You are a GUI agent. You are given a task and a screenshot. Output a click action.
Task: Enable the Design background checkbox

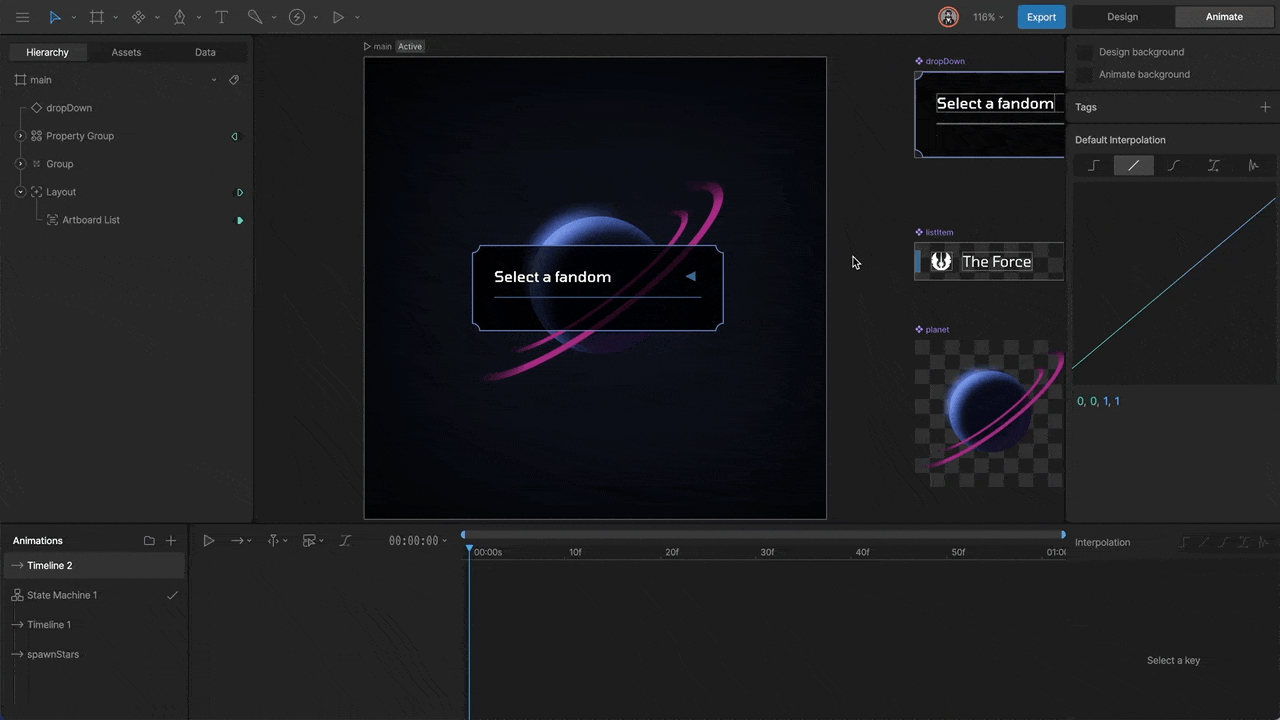tap(1084, 52)
